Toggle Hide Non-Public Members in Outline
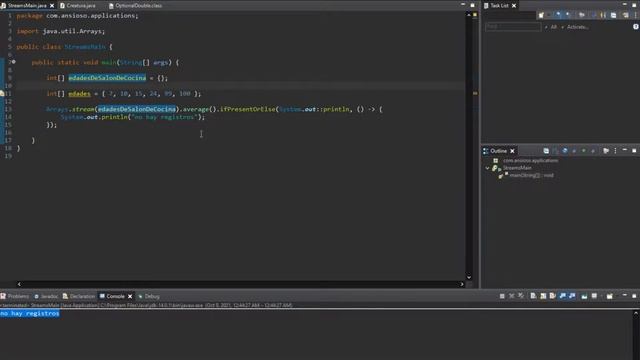This screenshot has width=640, height=360. pos(584,151)
